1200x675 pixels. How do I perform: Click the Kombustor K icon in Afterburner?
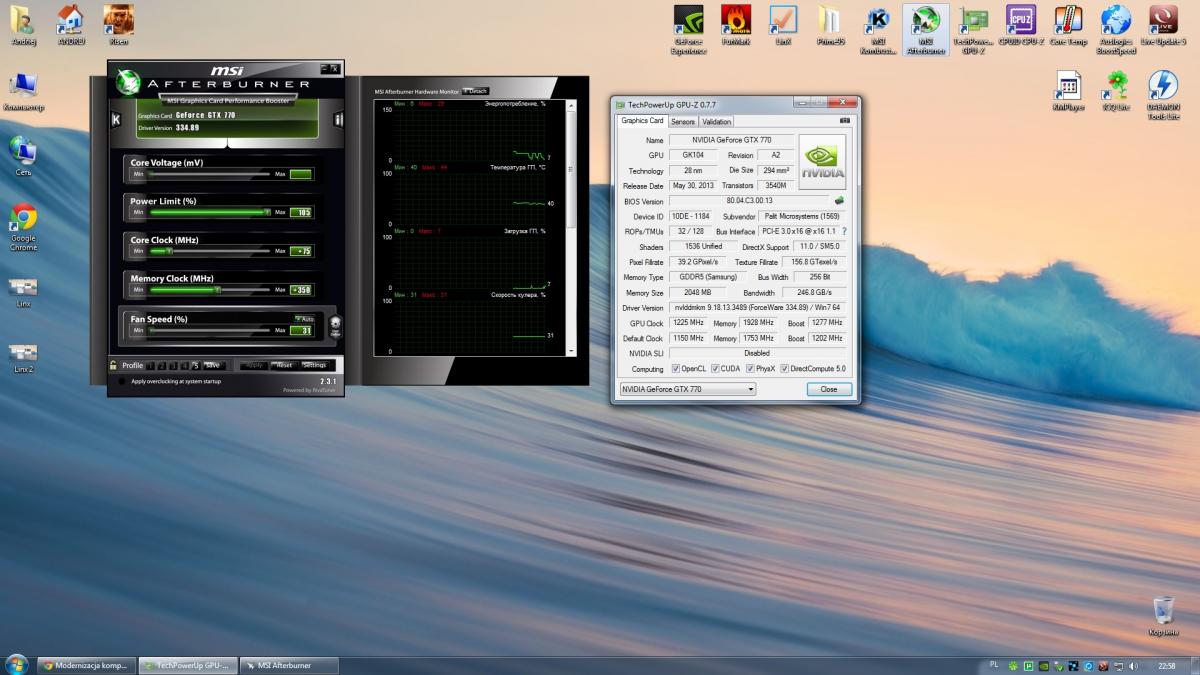[116, 120]
